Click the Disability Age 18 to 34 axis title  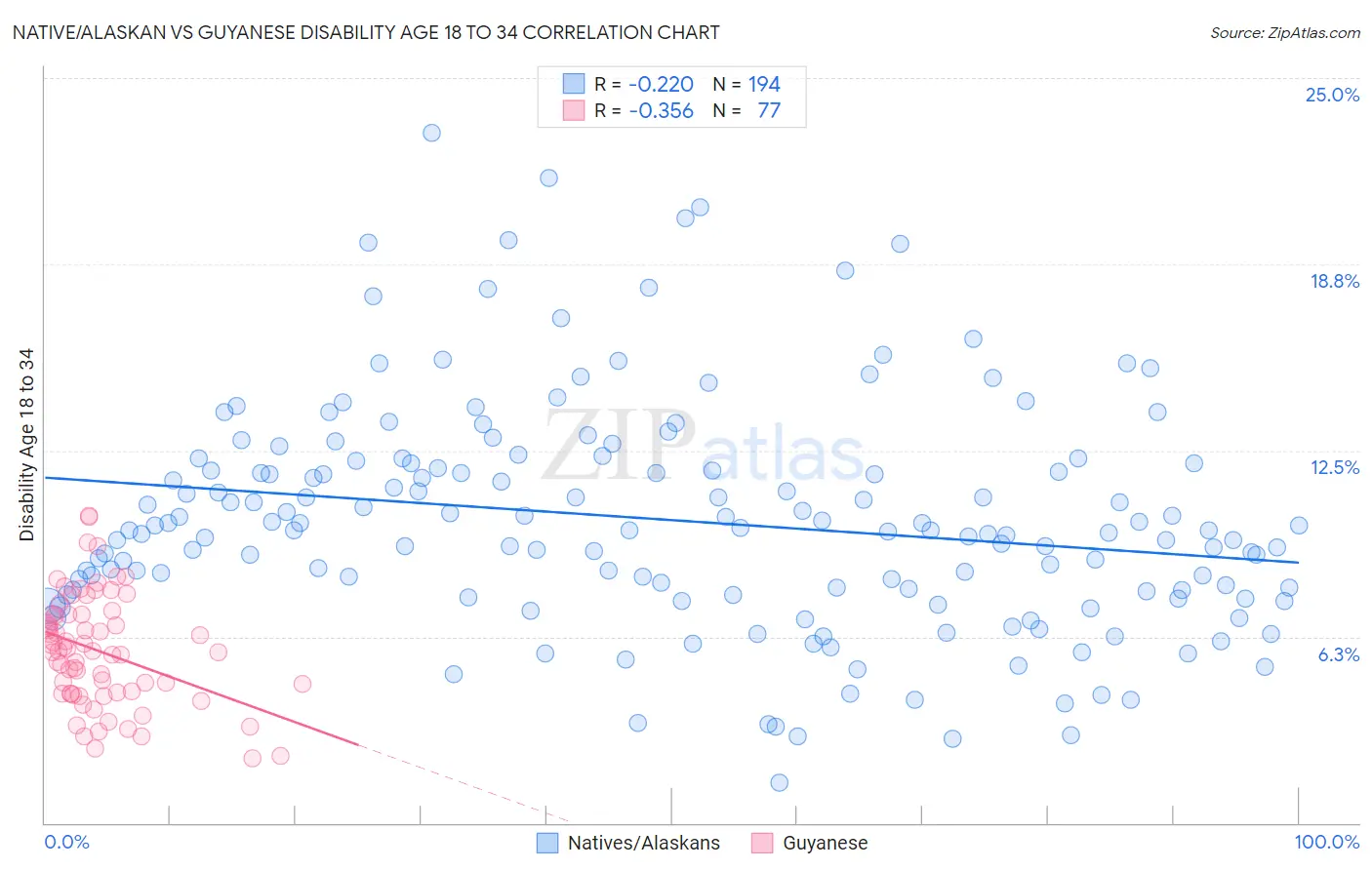pos(26,445)
